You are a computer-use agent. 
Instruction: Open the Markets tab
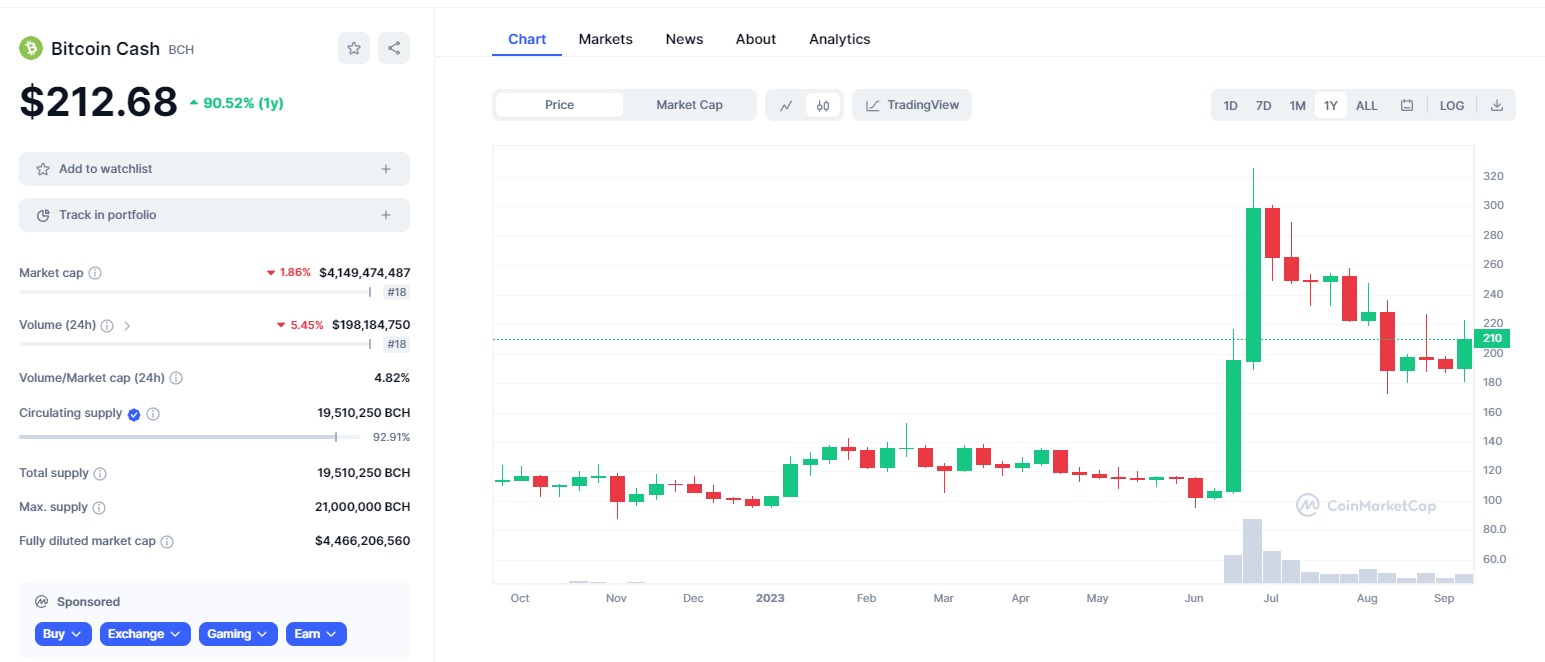click(x=605, y=39)
